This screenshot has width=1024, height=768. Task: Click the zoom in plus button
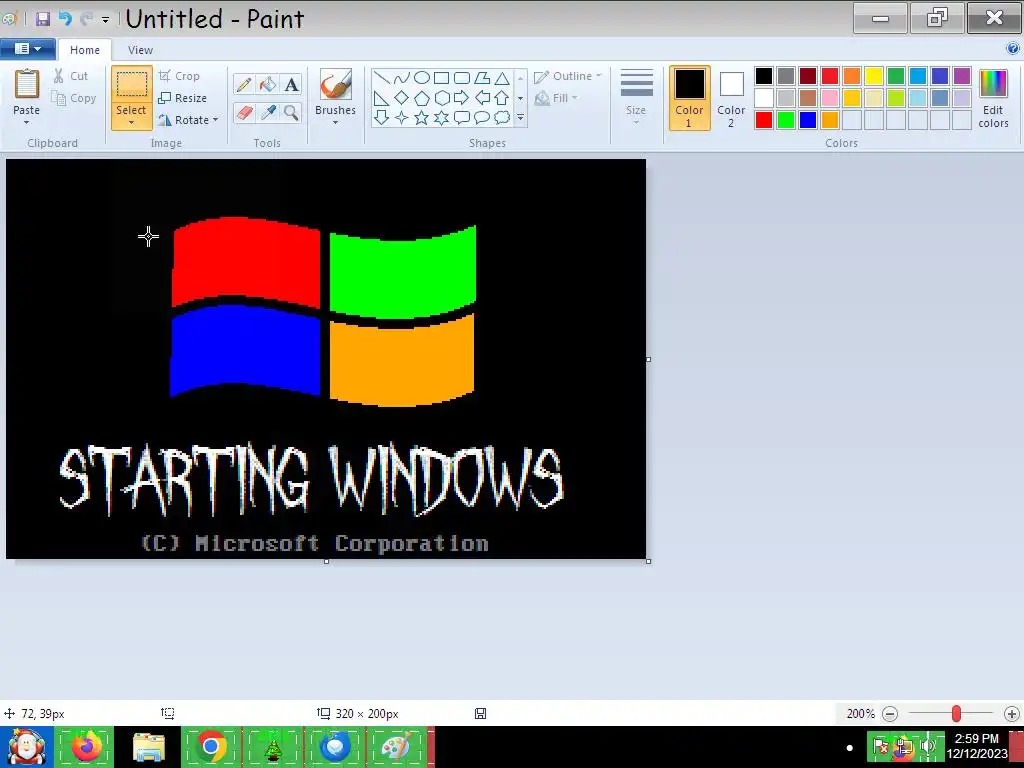1012,714
